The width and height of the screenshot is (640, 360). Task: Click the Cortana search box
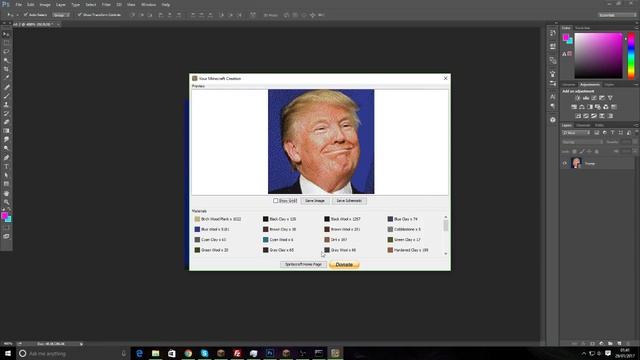[73, 353]
